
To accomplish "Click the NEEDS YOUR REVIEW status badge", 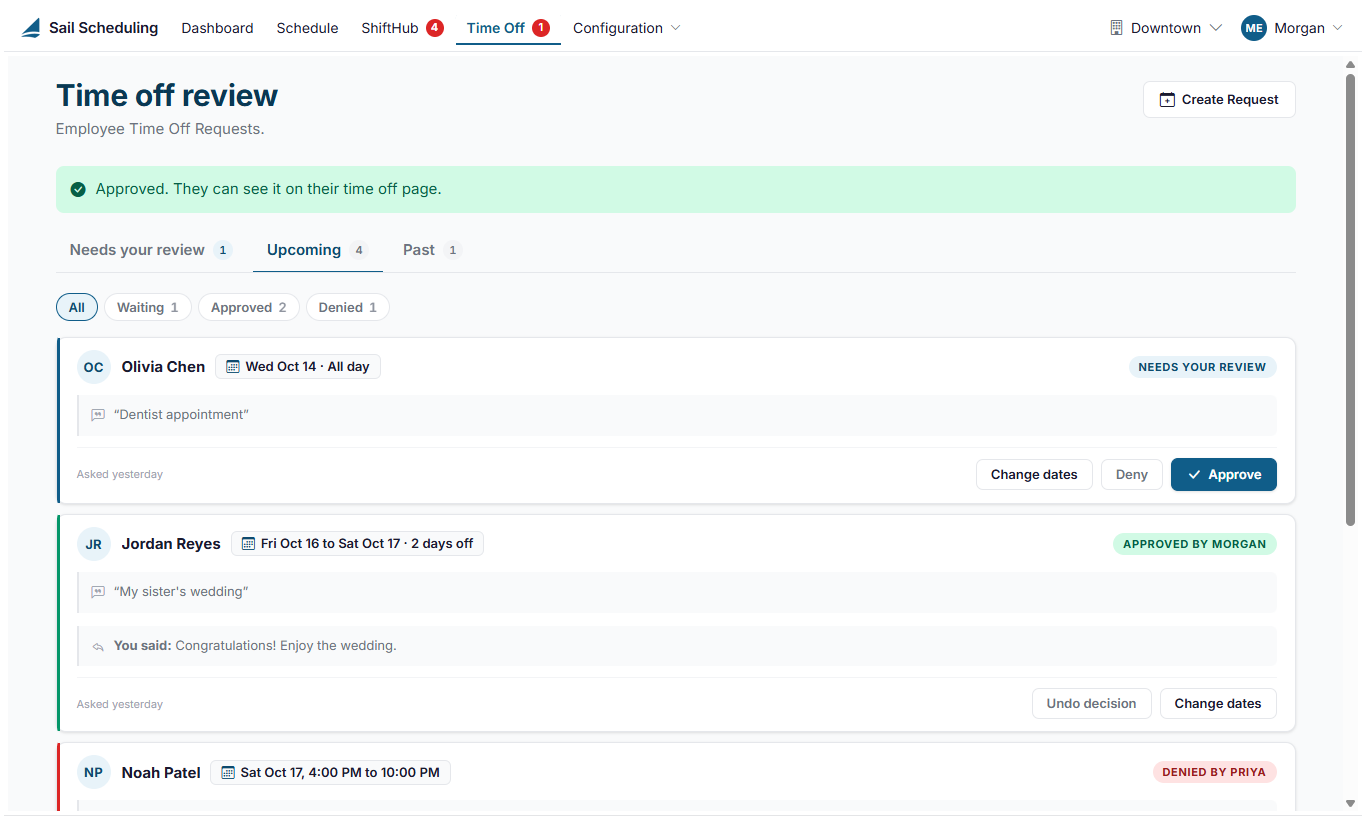I will point(1202,367).
